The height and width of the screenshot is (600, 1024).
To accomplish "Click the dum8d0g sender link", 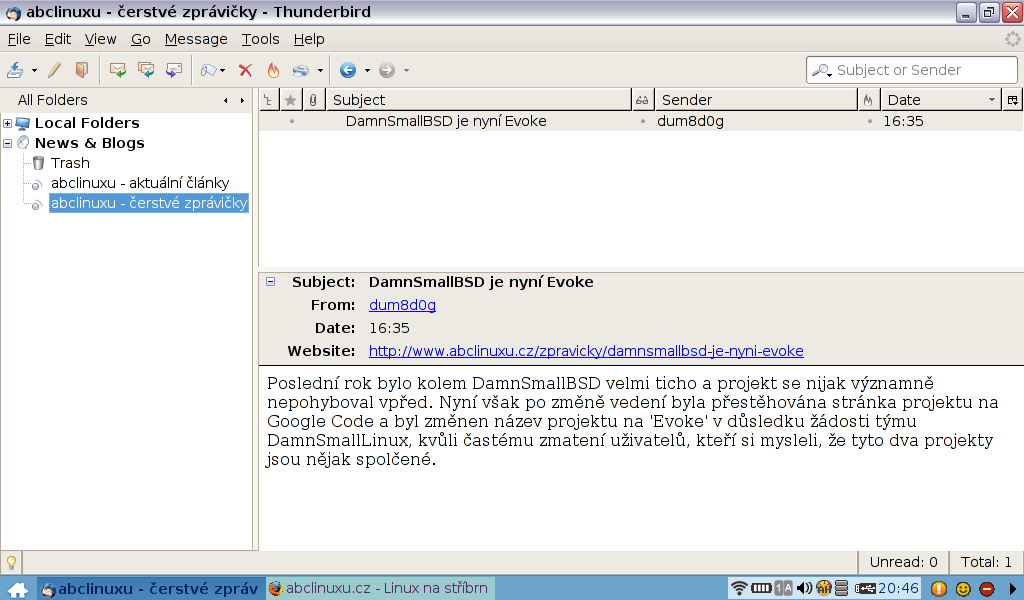I will [x=402, y=305].
